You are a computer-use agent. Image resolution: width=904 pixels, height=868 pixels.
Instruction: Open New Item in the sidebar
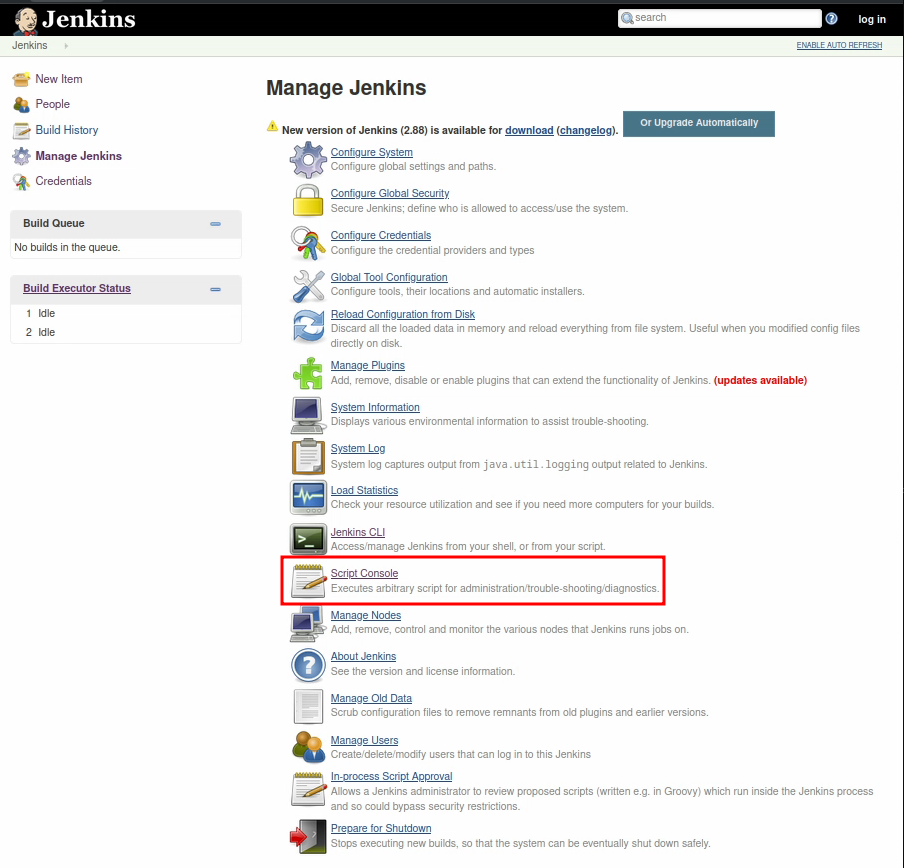click(x=58, y=79)
